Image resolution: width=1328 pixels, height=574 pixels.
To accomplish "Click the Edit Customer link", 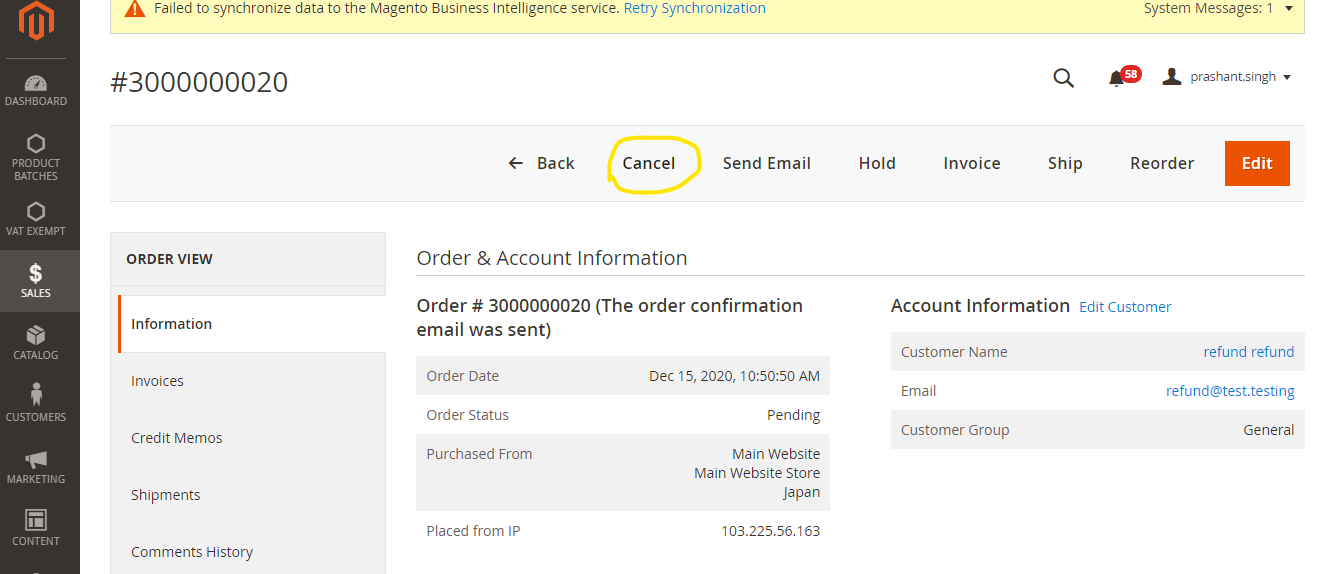I will click(x=1125, y=307).
